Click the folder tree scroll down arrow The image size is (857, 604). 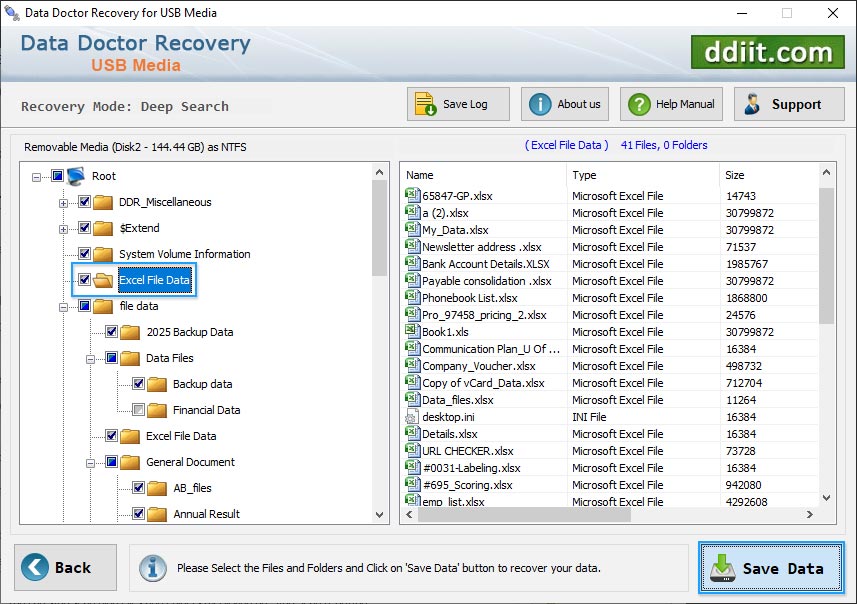click(379, 515)
